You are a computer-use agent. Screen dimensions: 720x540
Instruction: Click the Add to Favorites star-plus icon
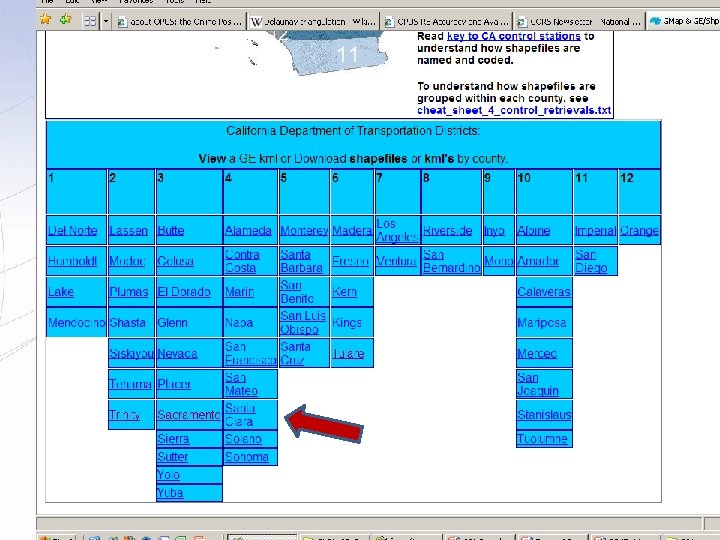66,19
